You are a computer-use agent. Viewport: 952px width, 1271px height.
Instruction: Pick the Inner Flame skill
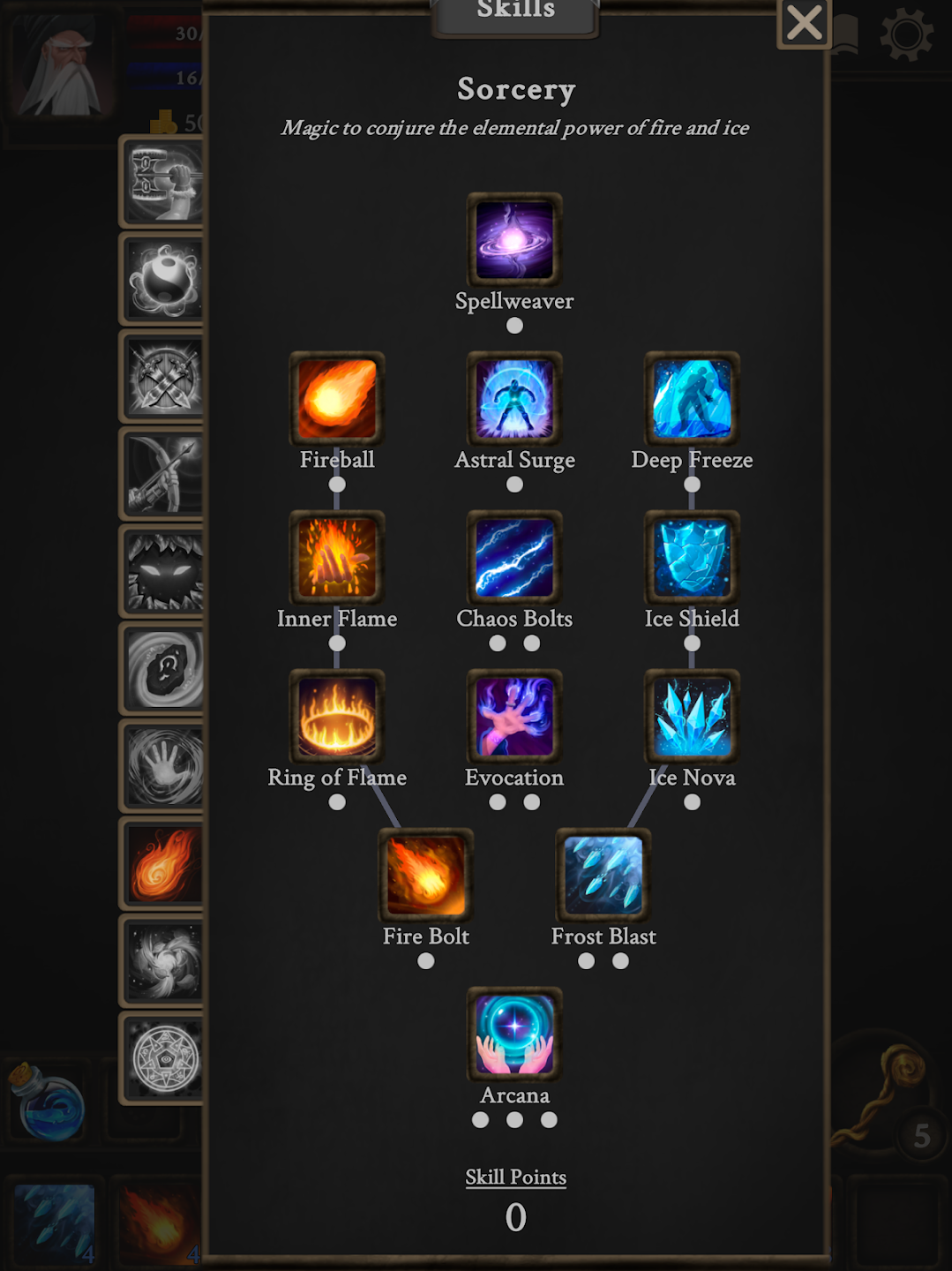pyautogui.click(x=337, y=557)
